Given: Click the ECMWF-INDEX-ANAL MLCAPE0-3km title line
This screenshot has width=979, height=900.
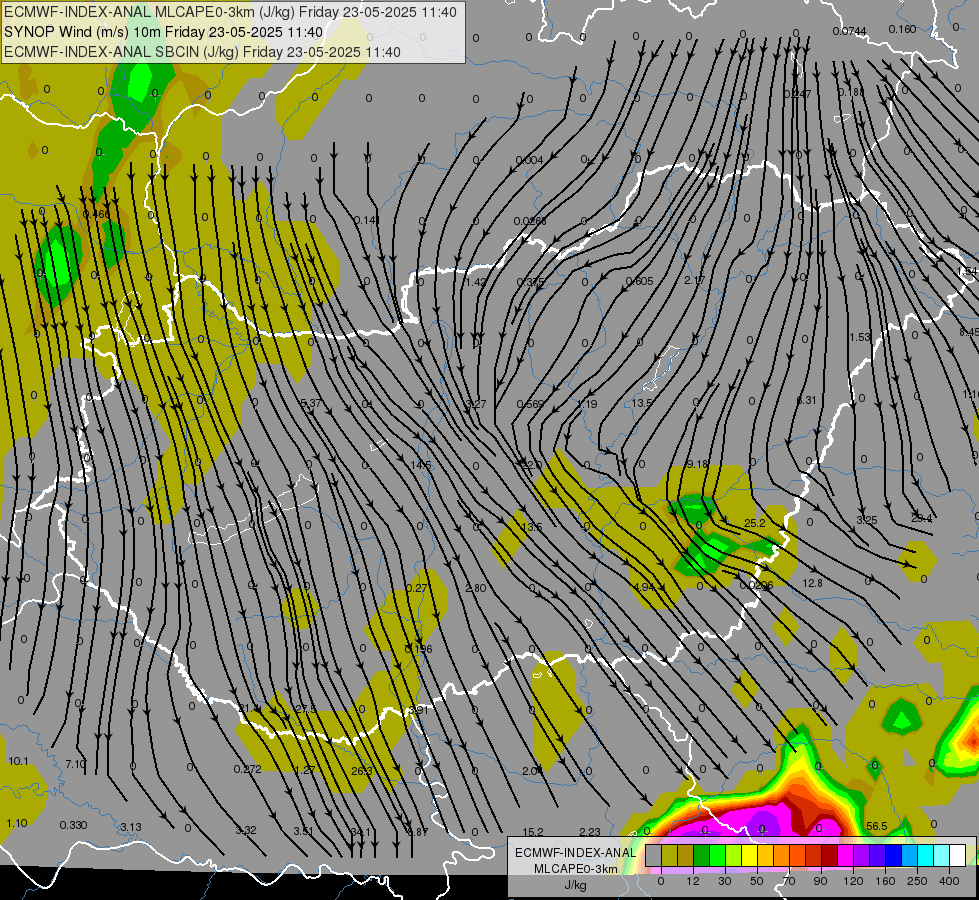Looking at the screenshot, I should 230,12.
